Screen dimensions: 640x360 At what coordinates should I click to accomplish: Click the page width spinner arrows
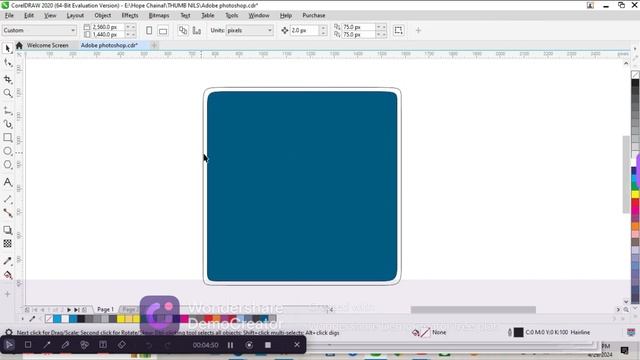click(131, 27)
